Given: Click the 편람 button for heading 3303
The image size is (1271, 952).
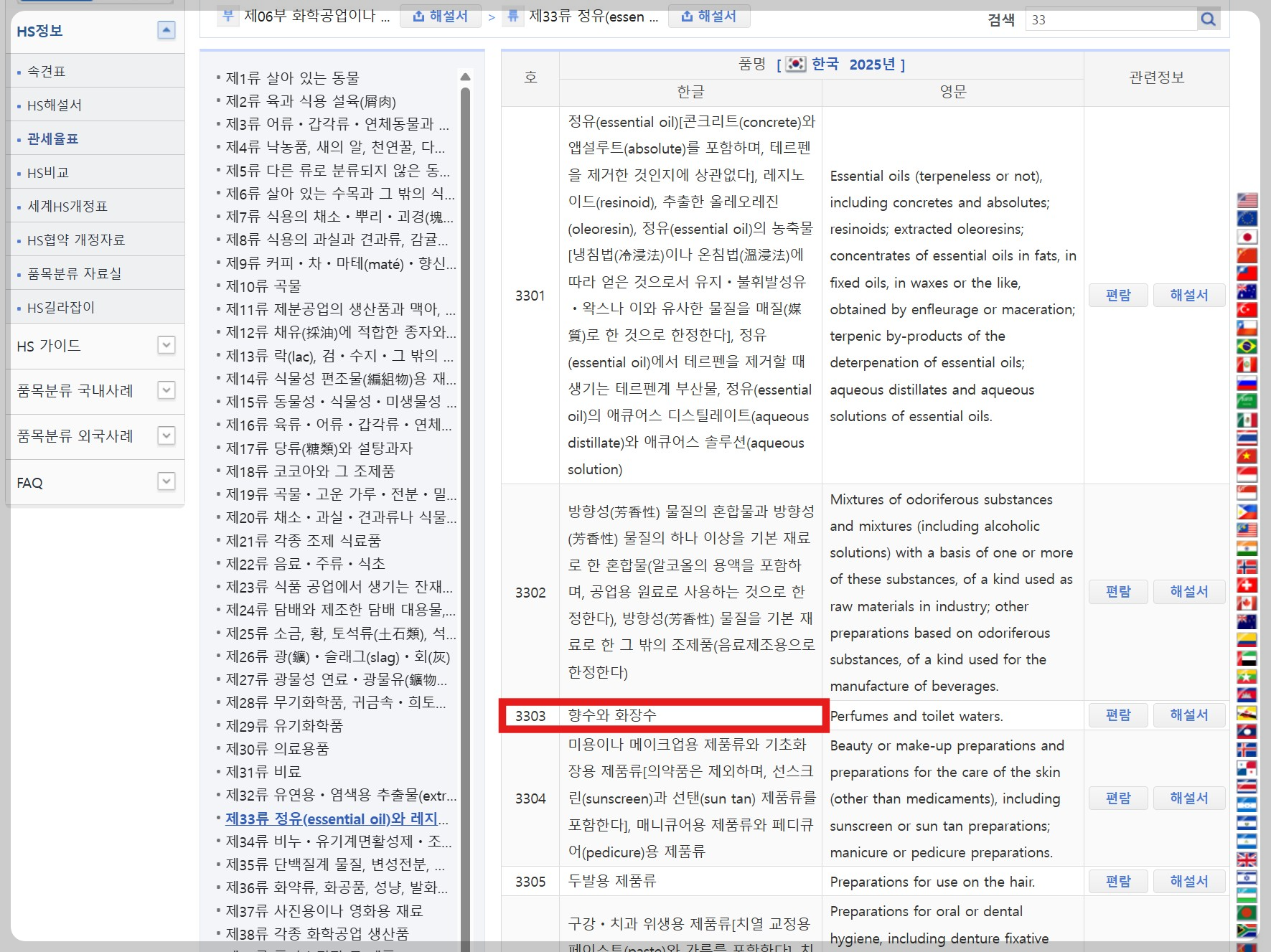Looking at the screenshot, I should pos(1117,715).
